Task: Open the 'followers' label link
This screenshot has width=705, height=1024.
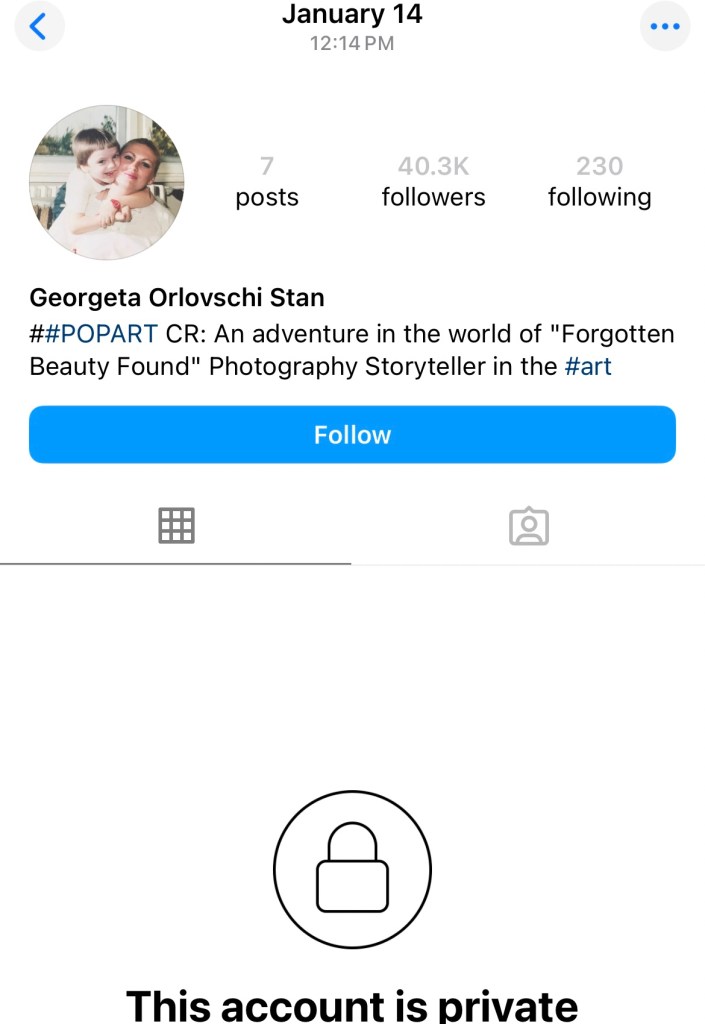Action: click(x=433, y=197)
